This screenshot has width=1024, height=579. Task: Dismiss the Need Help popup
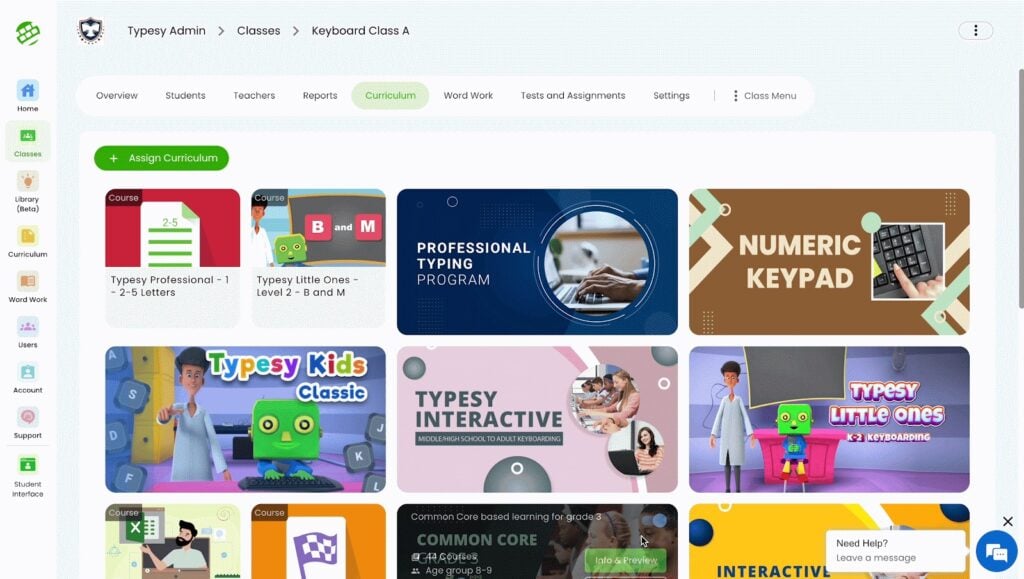(x=1008, y=522)
